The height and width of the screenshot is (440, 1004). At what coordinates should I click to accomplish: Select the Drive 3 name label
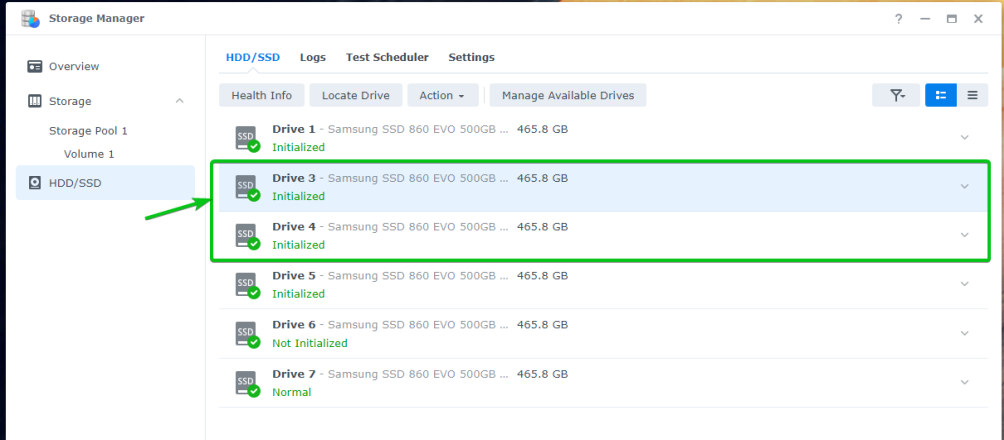[x=294, y=178]
